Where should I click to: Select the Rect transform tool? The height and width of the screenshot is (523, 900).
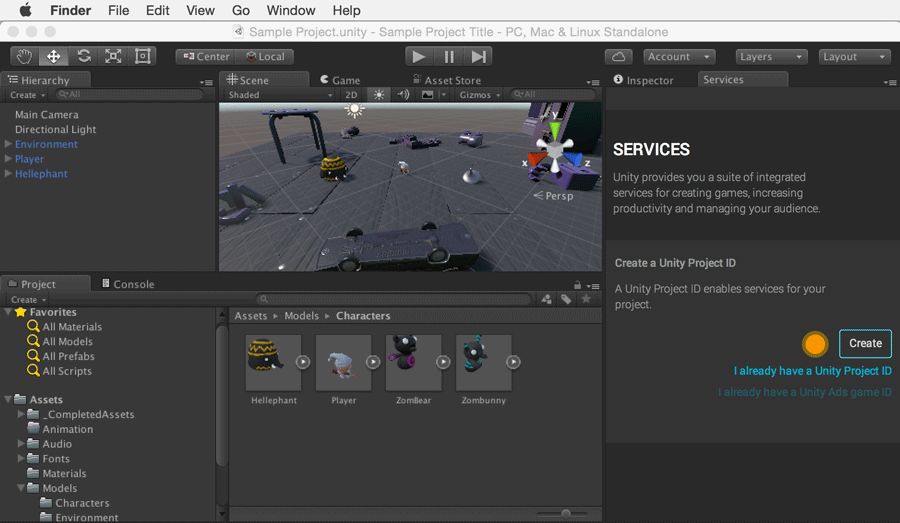[143, 57]
